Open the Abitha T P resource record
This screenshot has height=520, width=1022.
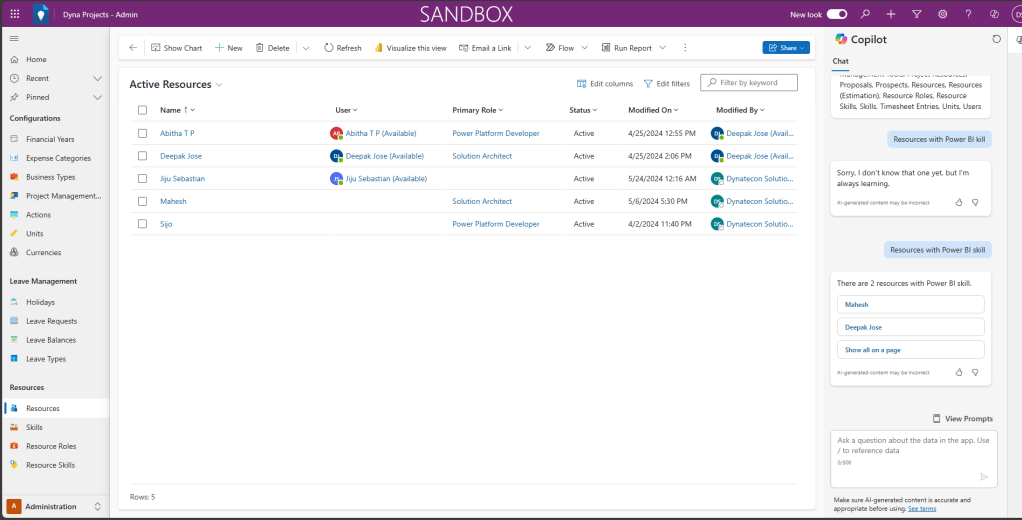[x=177, y=133]
